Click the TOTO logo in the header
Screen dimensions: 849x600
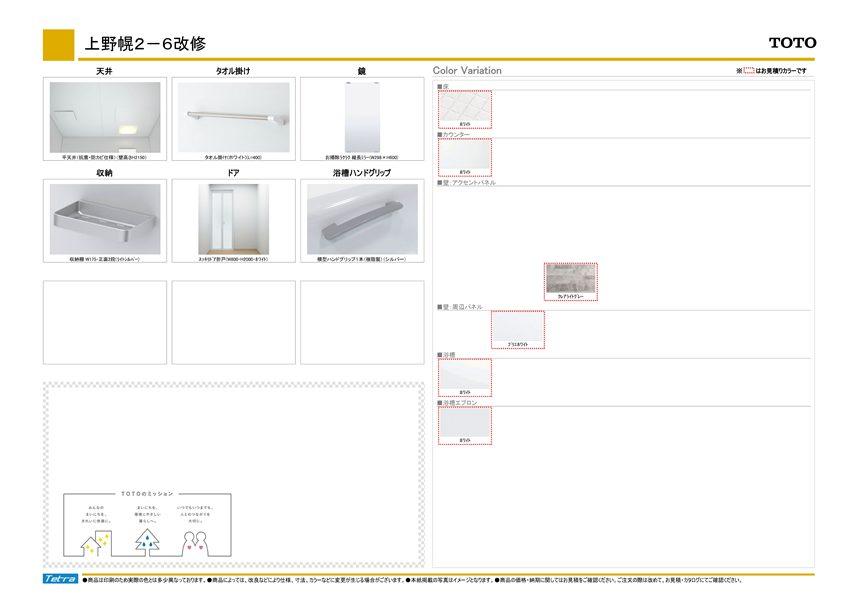[792, 43]
